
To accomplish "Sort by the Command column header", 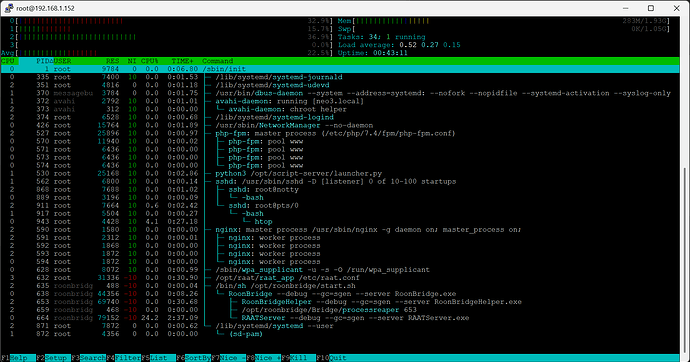I will tap(217, 61).
